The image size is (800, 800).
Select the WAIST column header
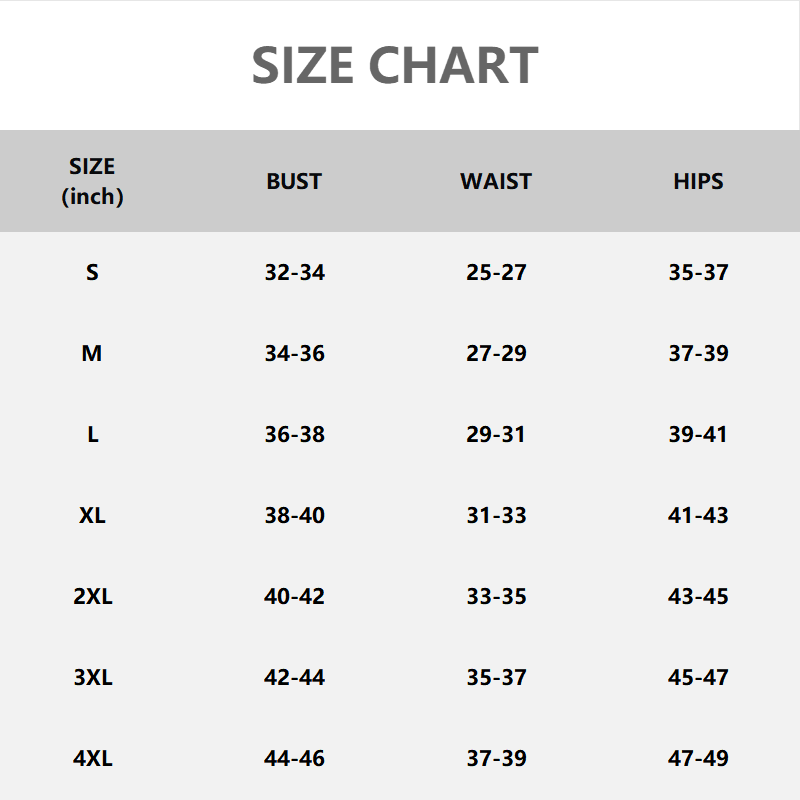(496, 181)
